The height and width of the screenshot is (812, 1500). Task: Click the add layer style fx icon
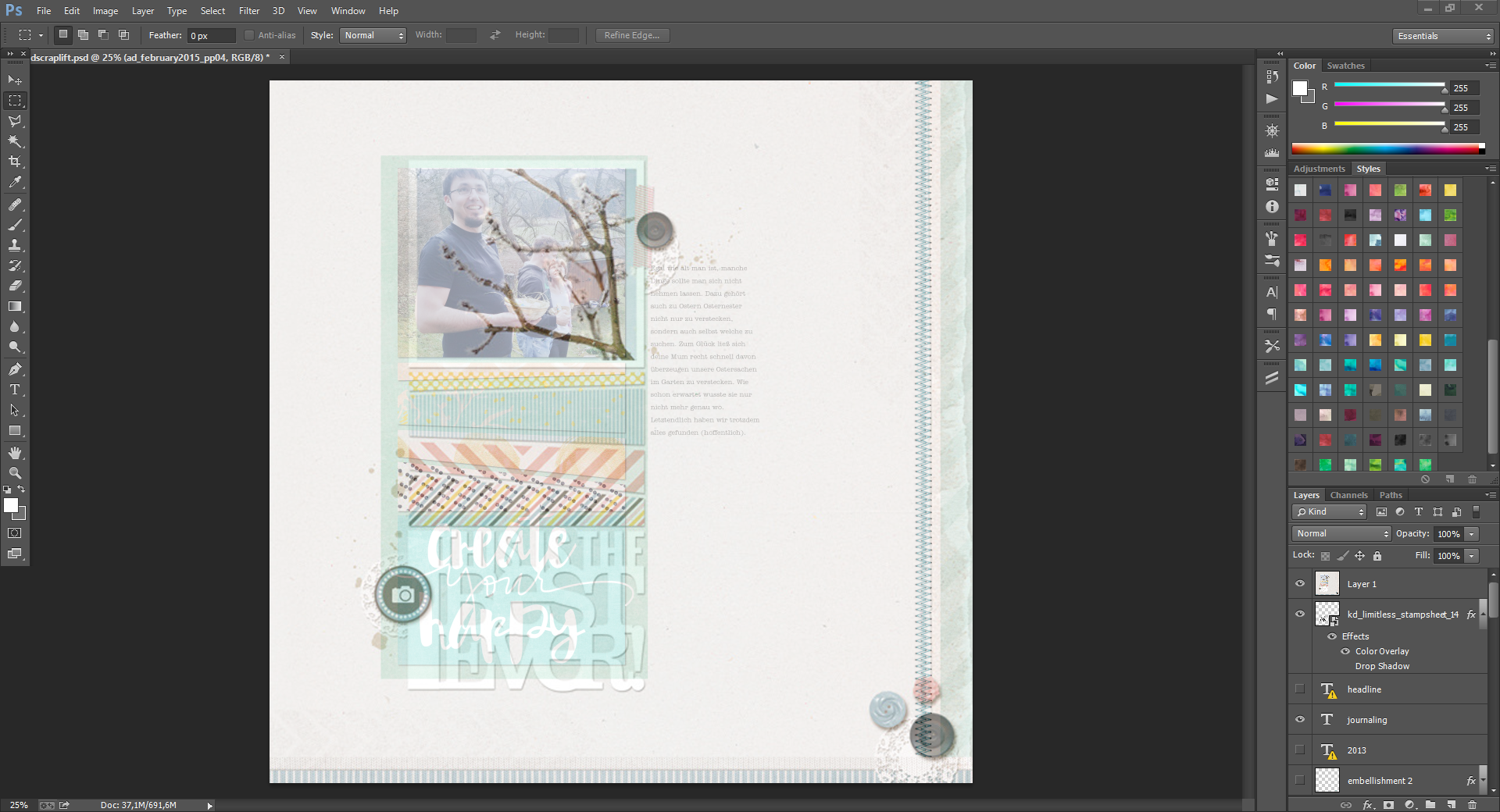(x=1367, y=804)
